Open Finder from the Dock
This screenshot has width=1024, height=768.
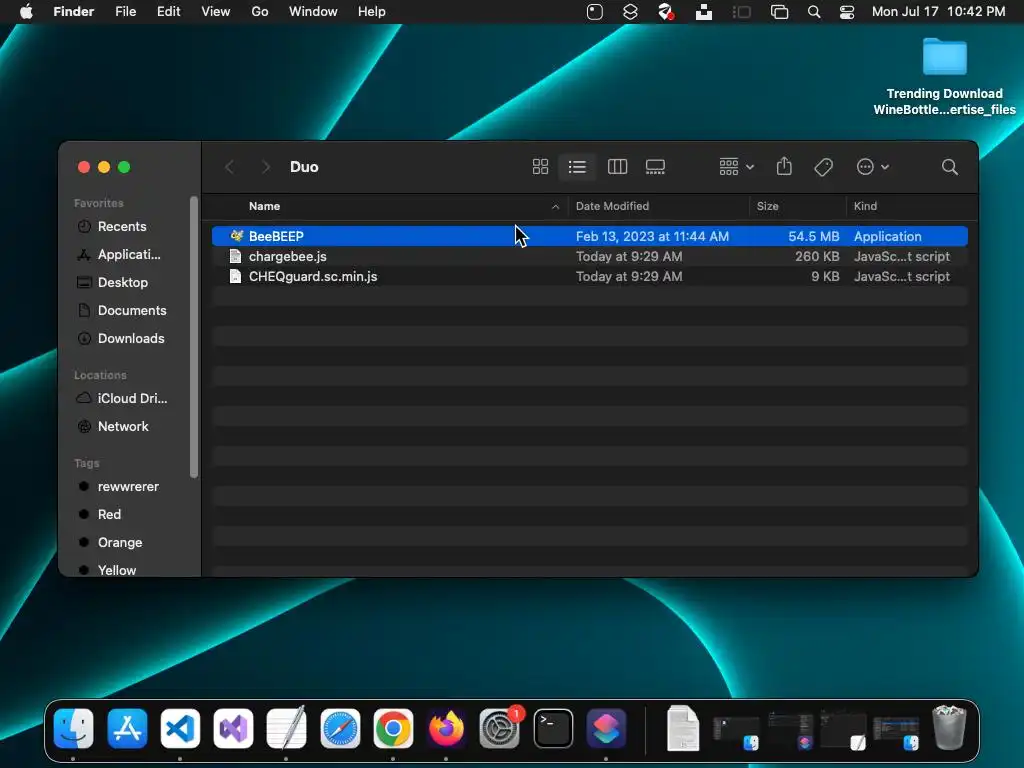pos(73,728)
